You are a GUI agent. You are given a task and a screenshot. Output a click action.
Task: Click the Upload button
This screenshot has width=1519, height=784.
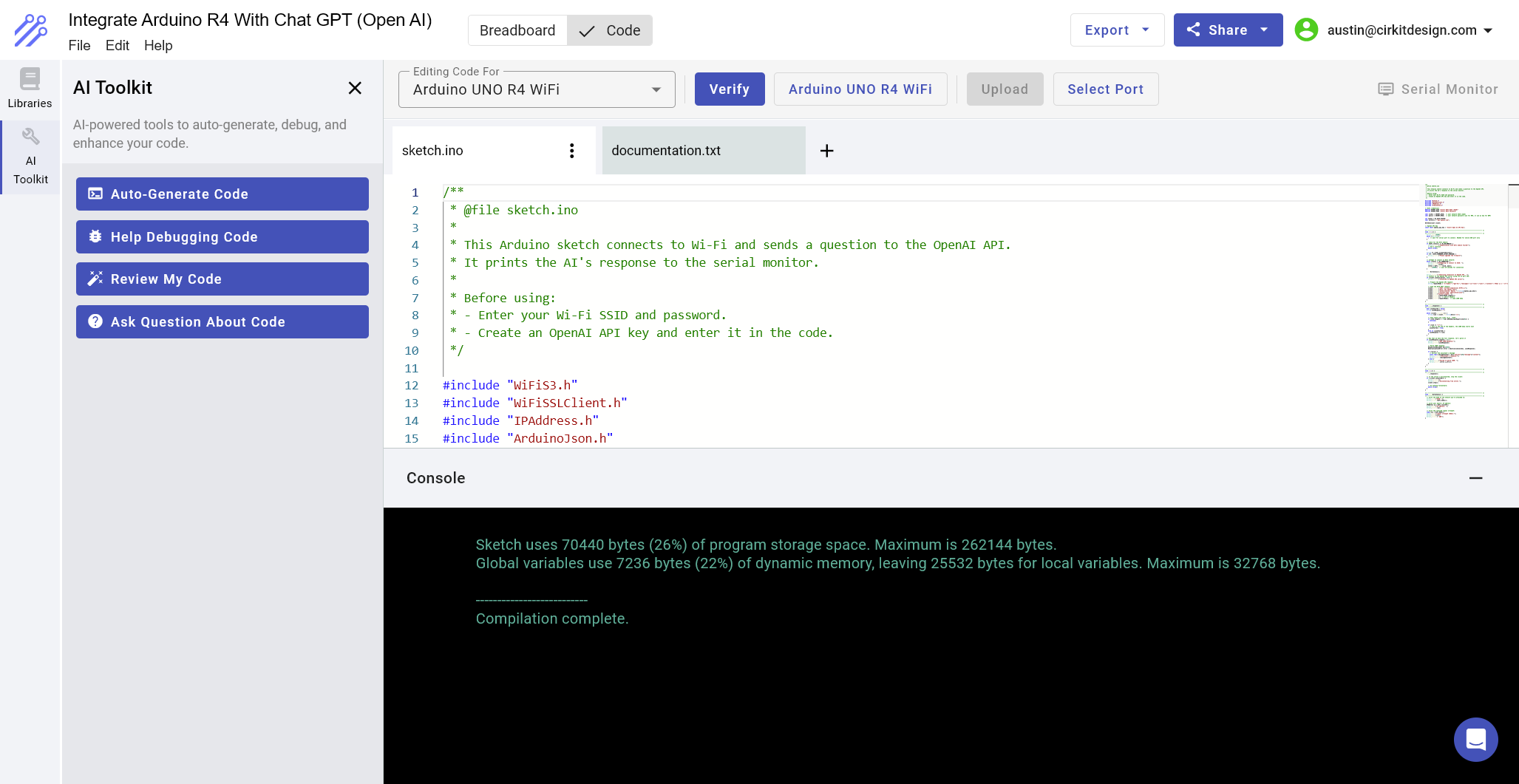1005,89
